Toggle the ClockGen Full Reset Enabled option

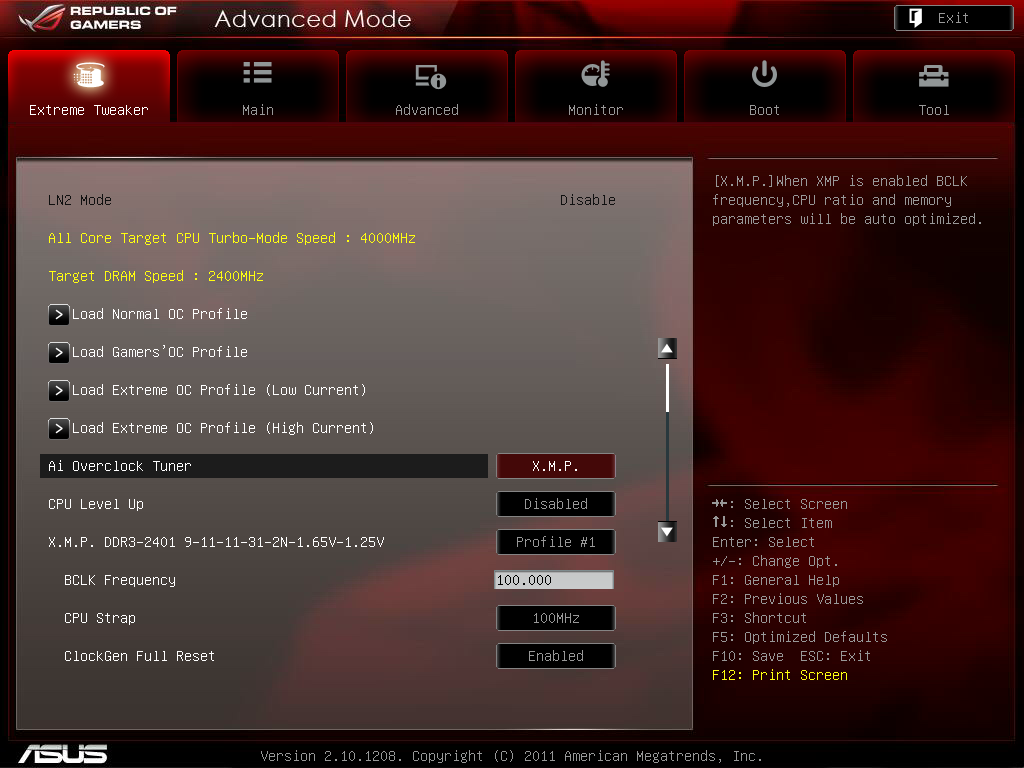click(x=556, y=656)
